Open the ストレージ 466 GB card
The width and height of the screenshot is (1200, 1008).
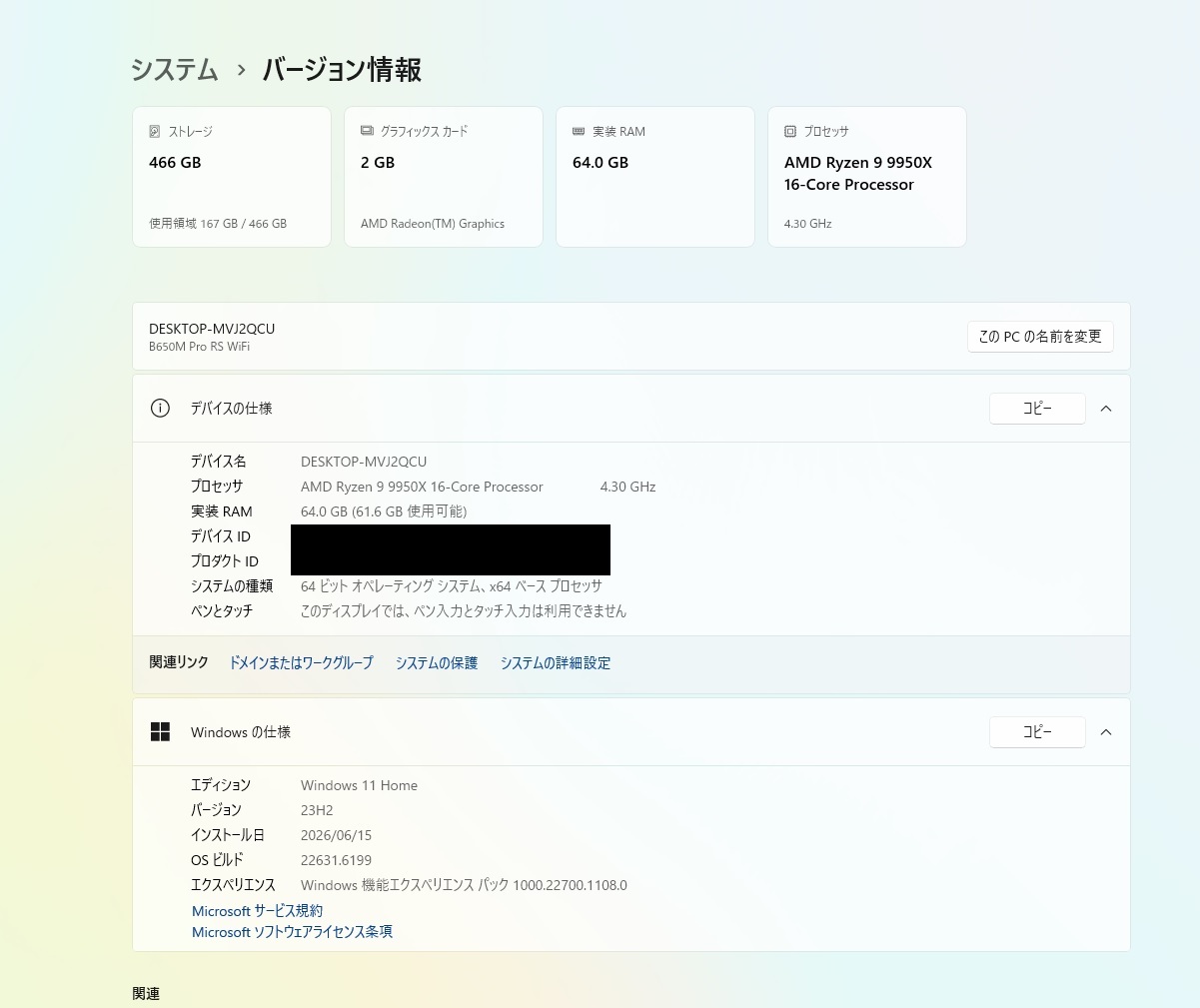[x=232, y=177]
